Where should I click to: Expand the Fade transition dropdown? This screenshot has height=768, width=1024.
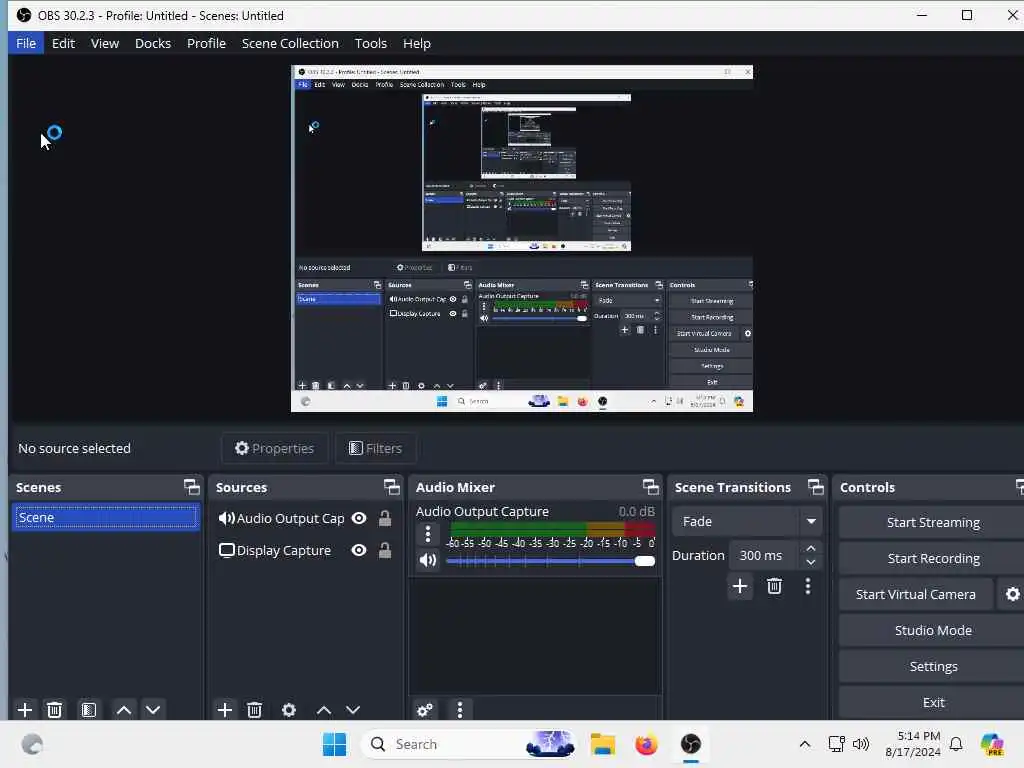click(x=811, y=522)
